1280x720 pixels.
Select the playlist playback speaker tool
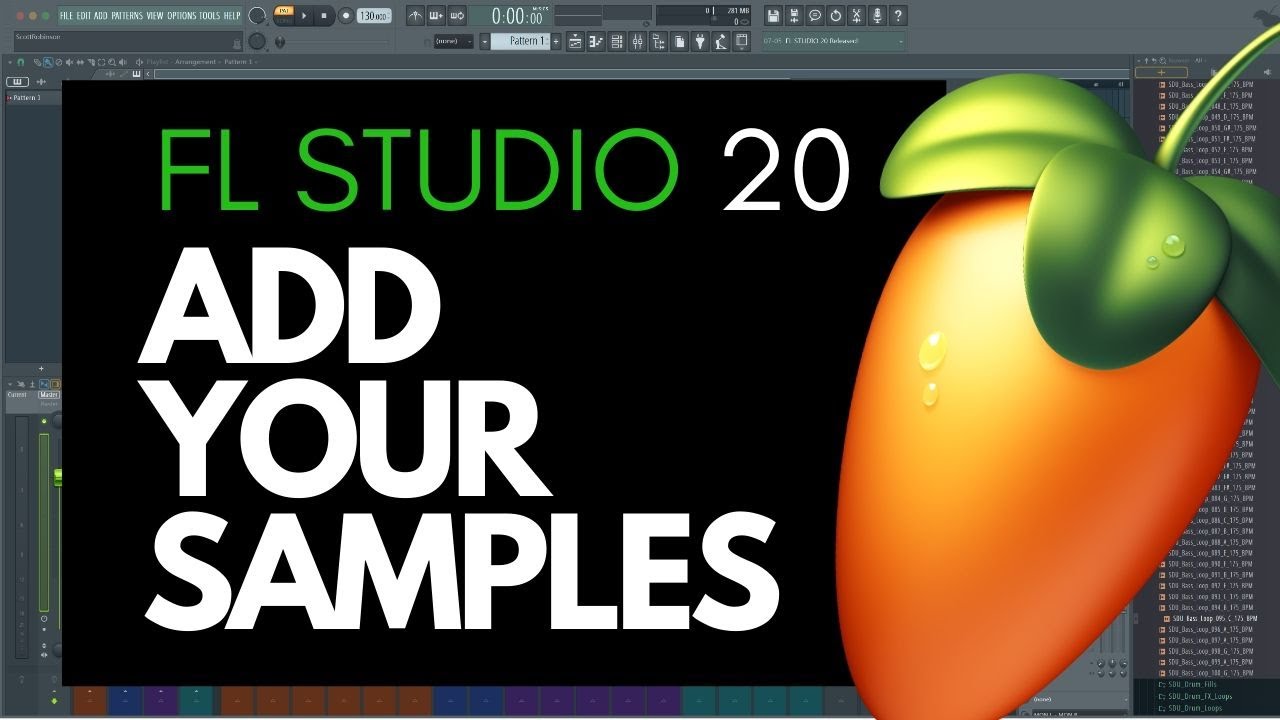[122, 62]
